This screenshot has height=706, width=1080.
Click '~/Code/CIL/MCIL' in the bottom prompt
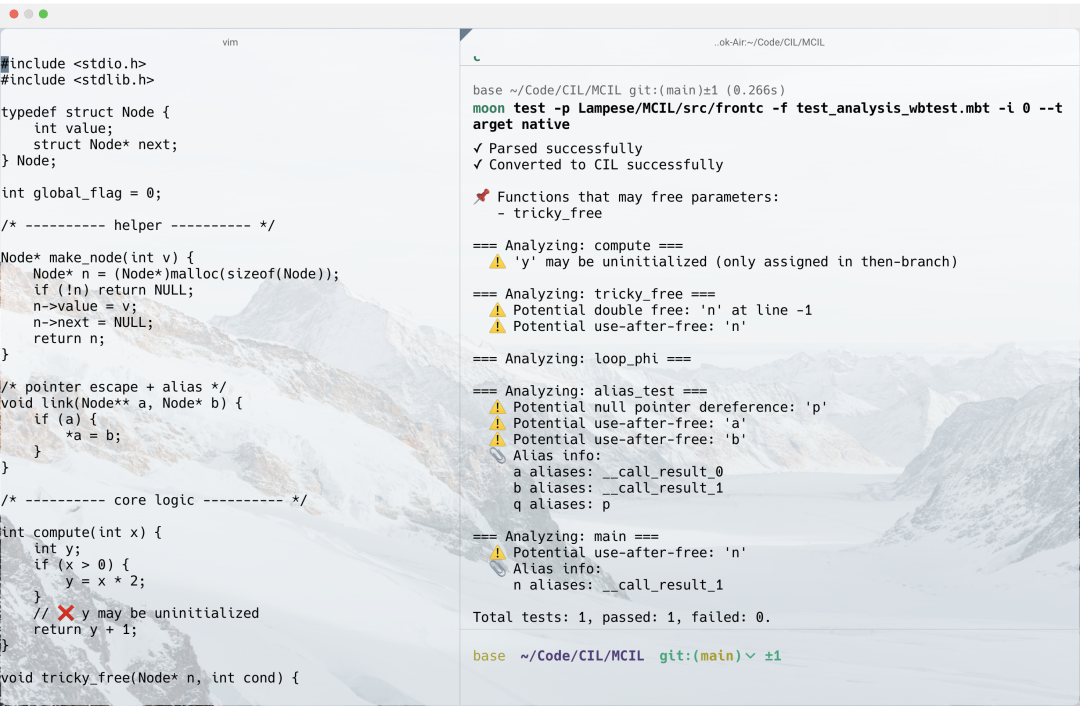pos(582,656)
